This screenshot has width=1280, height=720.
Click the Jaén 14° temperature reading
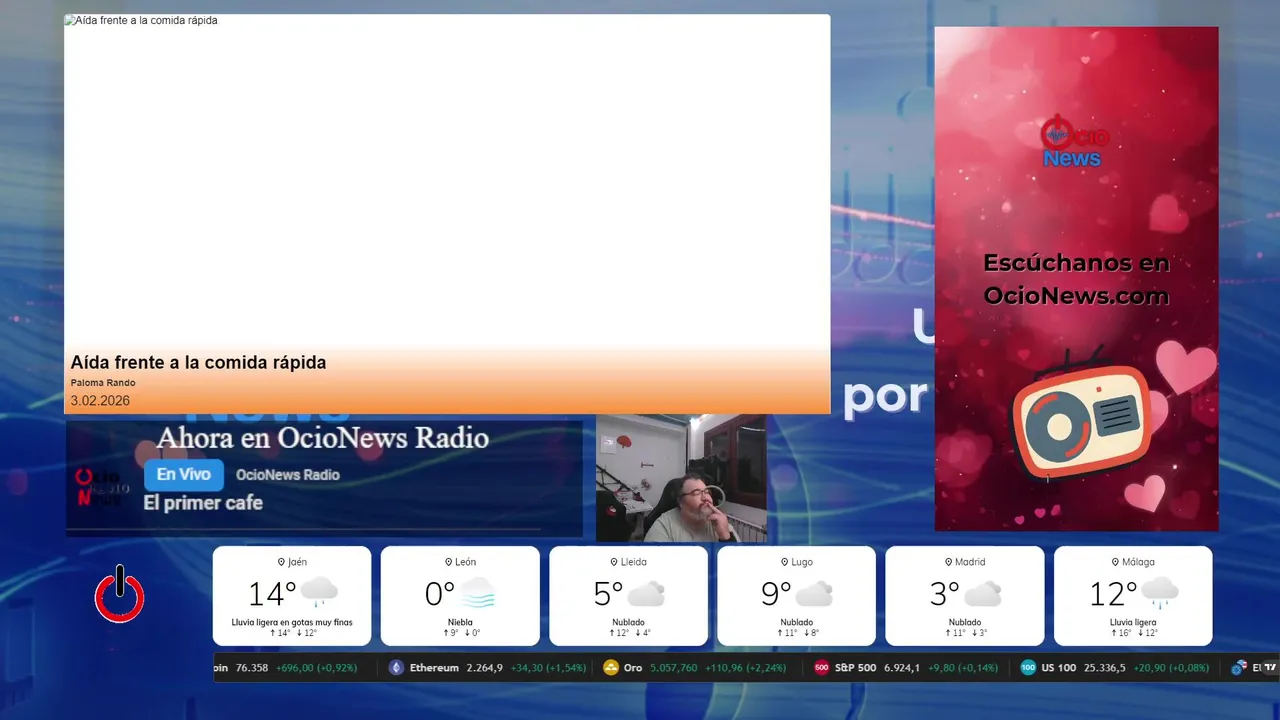click(272, 594)
